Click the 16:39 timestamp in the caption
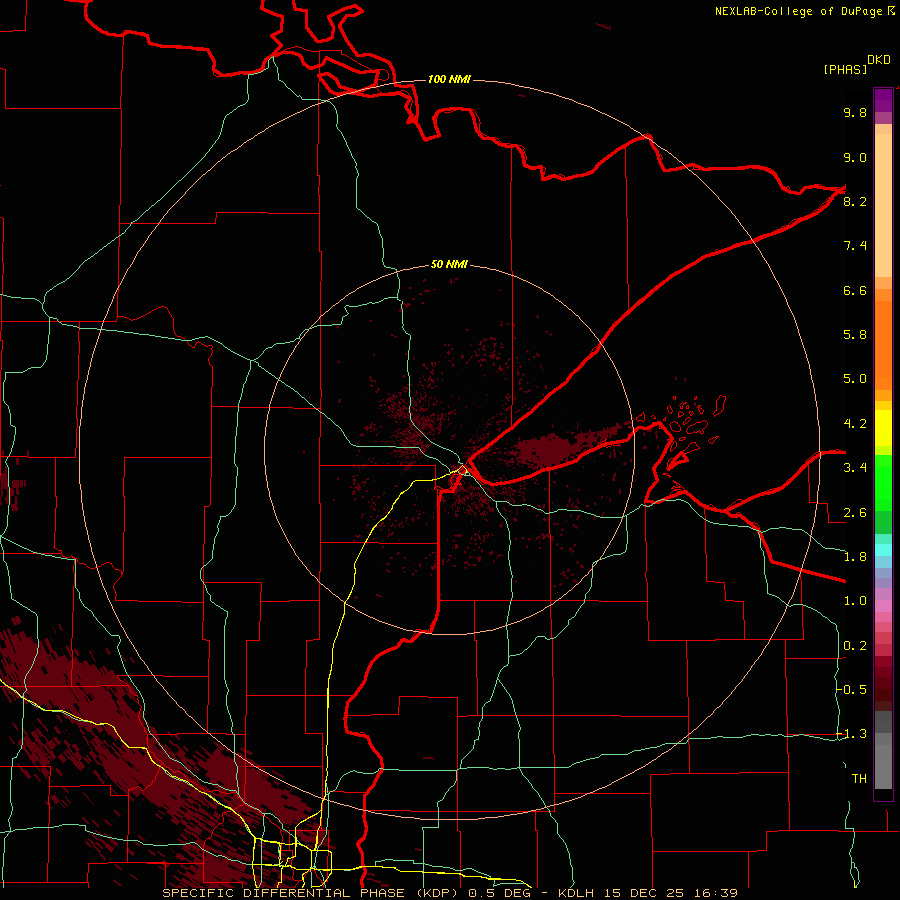The image size is (900, 900). [715, 893]
